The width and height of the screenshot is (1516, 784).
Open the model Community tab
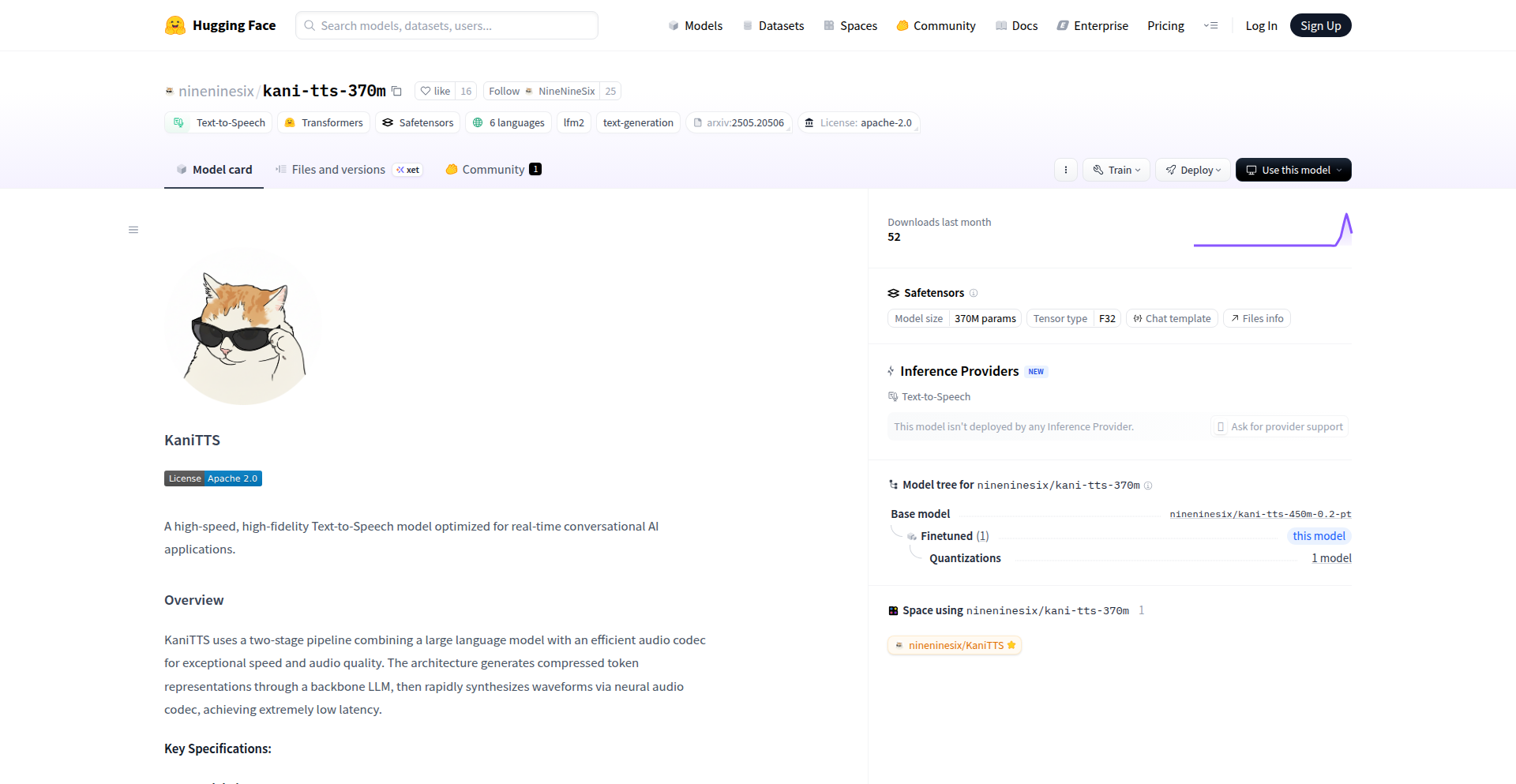coord(493,170)
